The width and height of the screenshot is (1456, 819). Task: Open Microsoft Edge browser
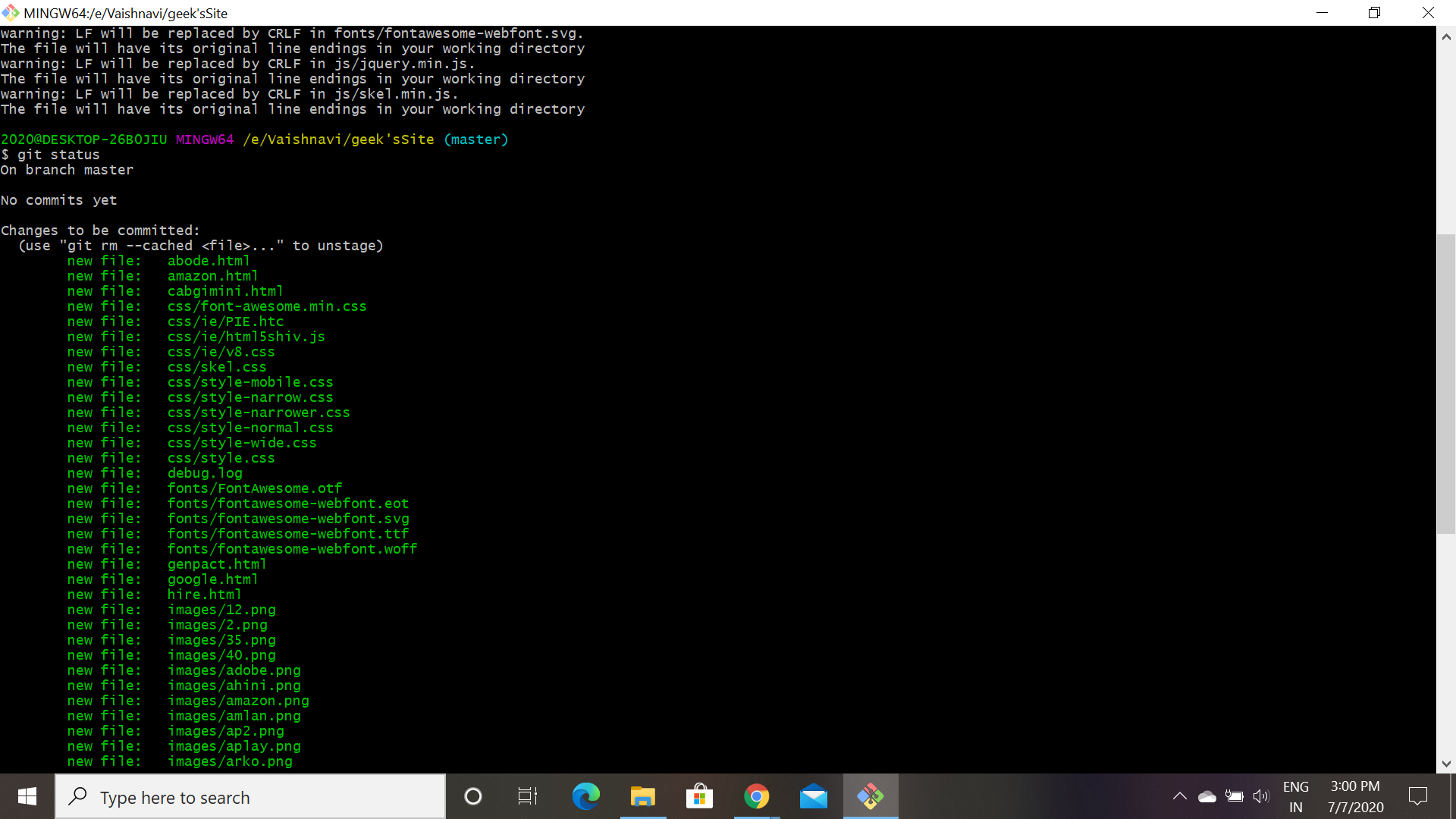point(585,797)
